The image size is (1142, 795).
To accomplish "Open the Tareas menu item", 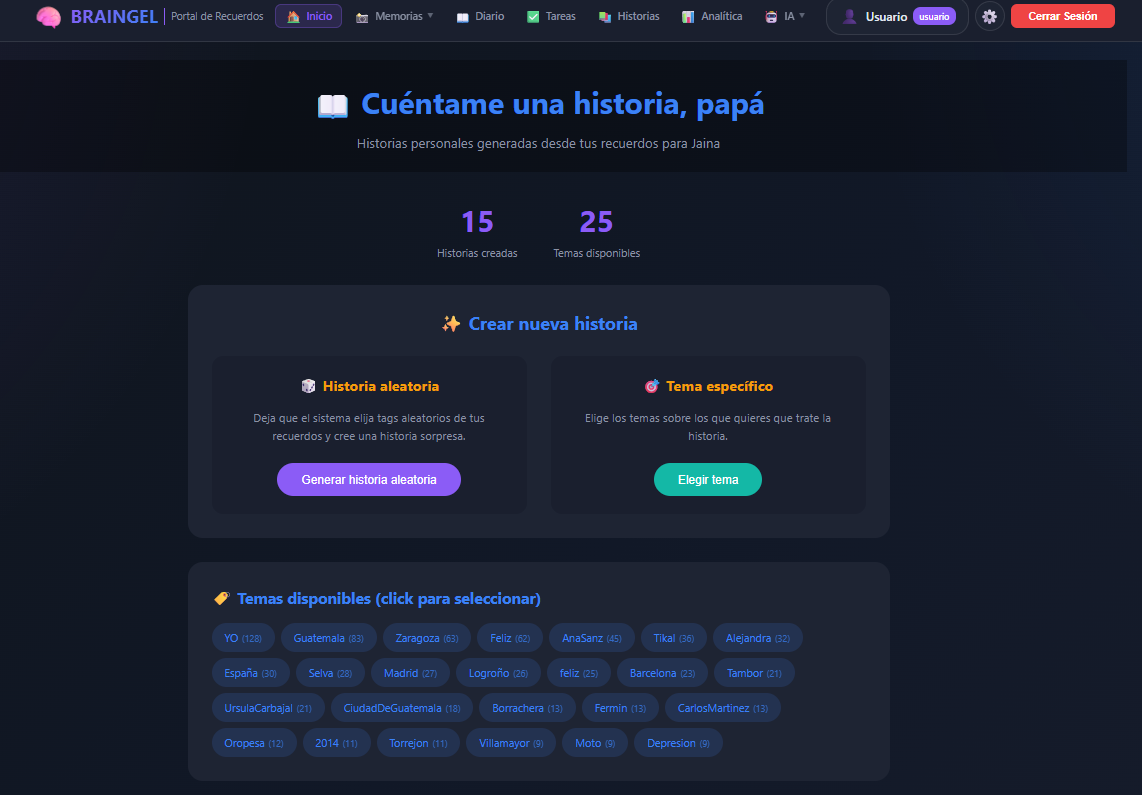I will [x=551, y=17].
